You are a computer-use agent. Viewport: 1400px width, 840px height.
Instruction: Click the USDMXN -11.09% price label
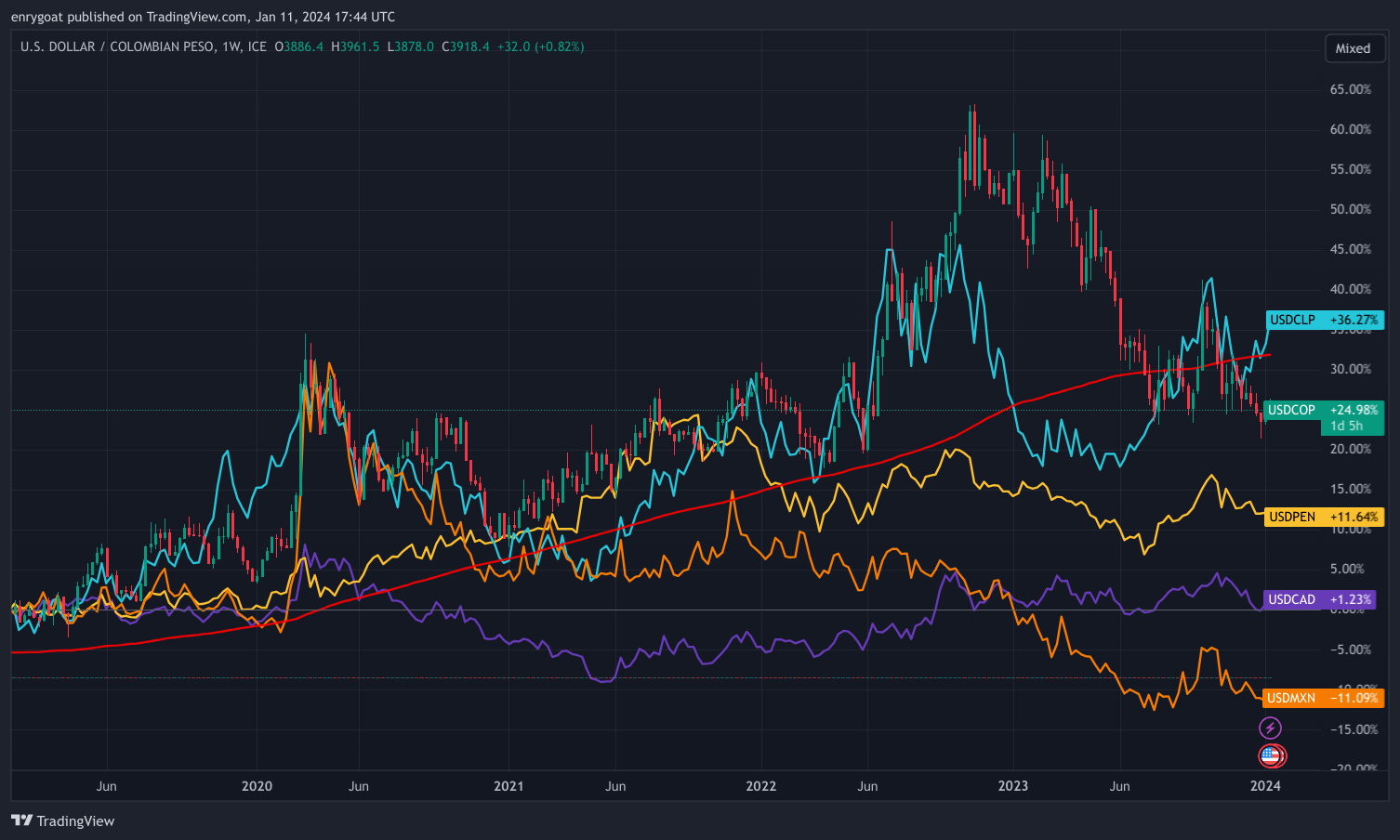coord(1322,699)
